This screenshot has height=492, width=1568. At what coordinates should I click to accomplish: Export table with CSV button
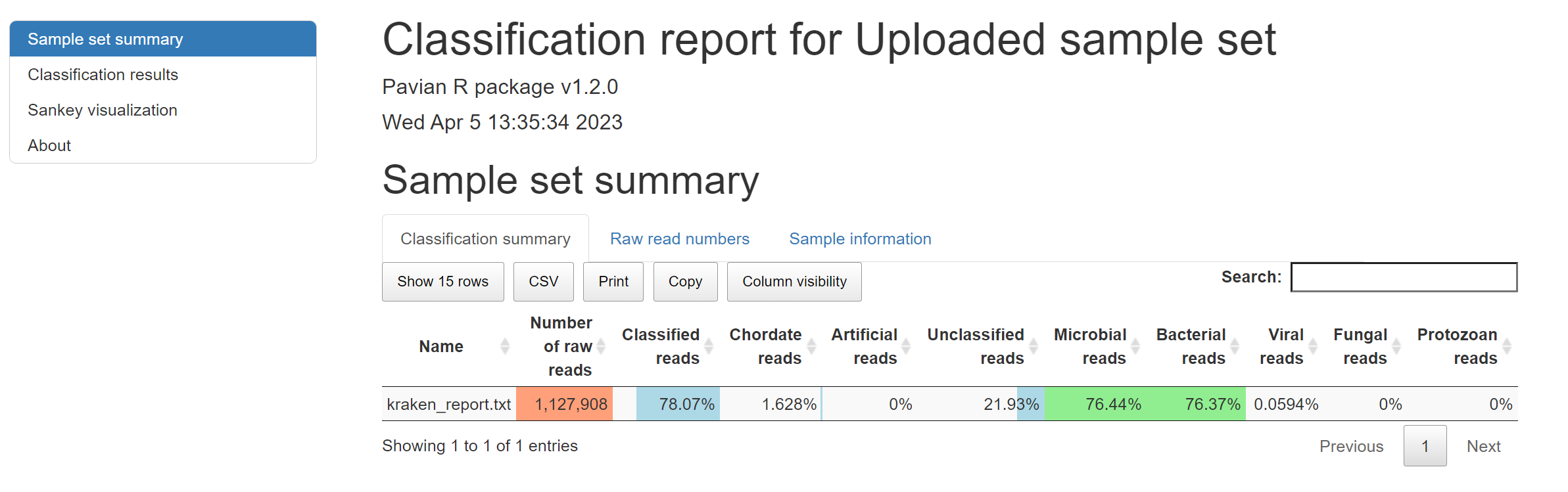543,282
